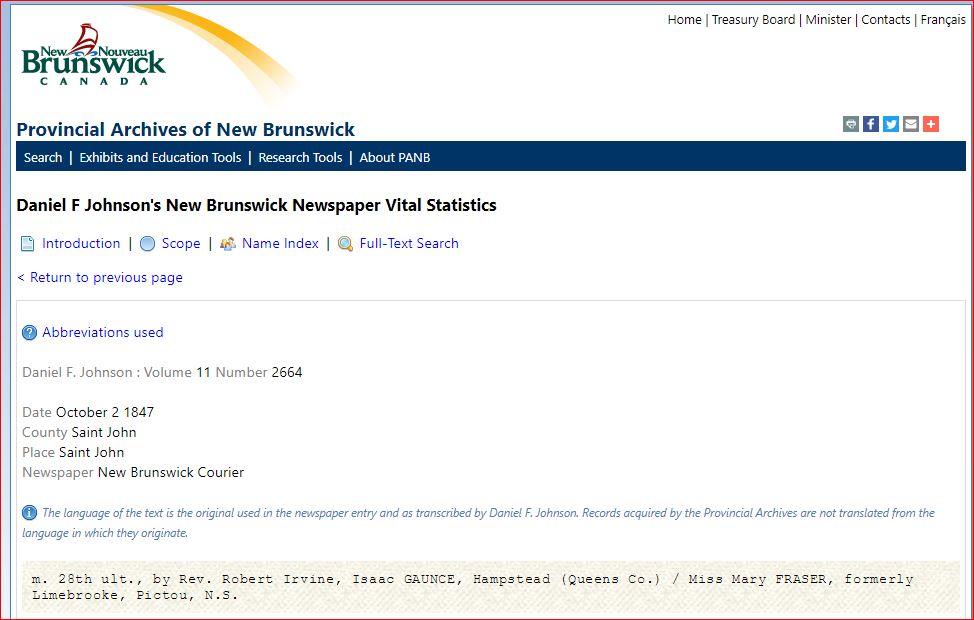
Task: Click the print page icon
Action: click(x=851, y=124)
